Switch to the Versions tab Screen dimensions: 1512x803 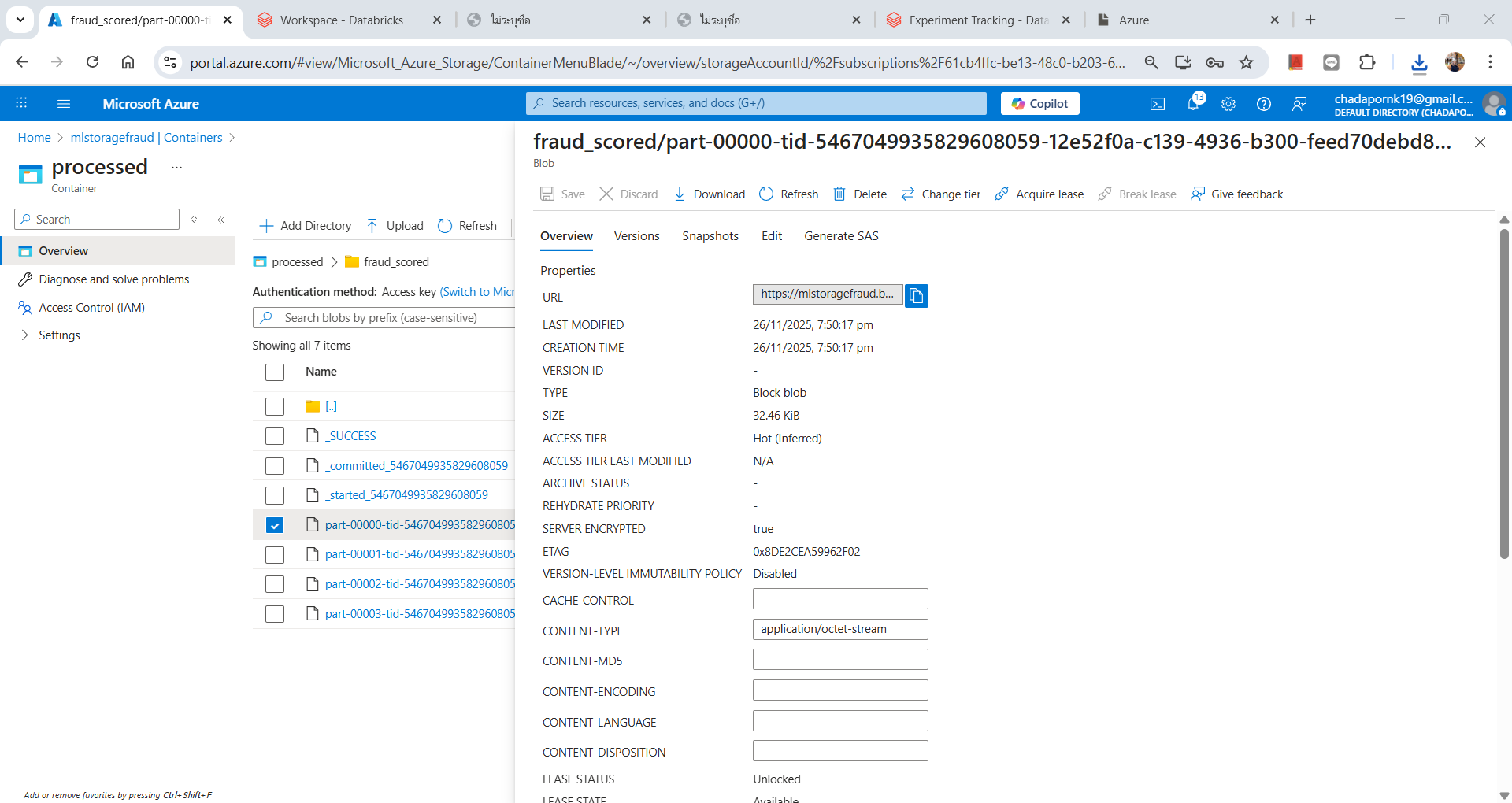[x=637, y=236]
